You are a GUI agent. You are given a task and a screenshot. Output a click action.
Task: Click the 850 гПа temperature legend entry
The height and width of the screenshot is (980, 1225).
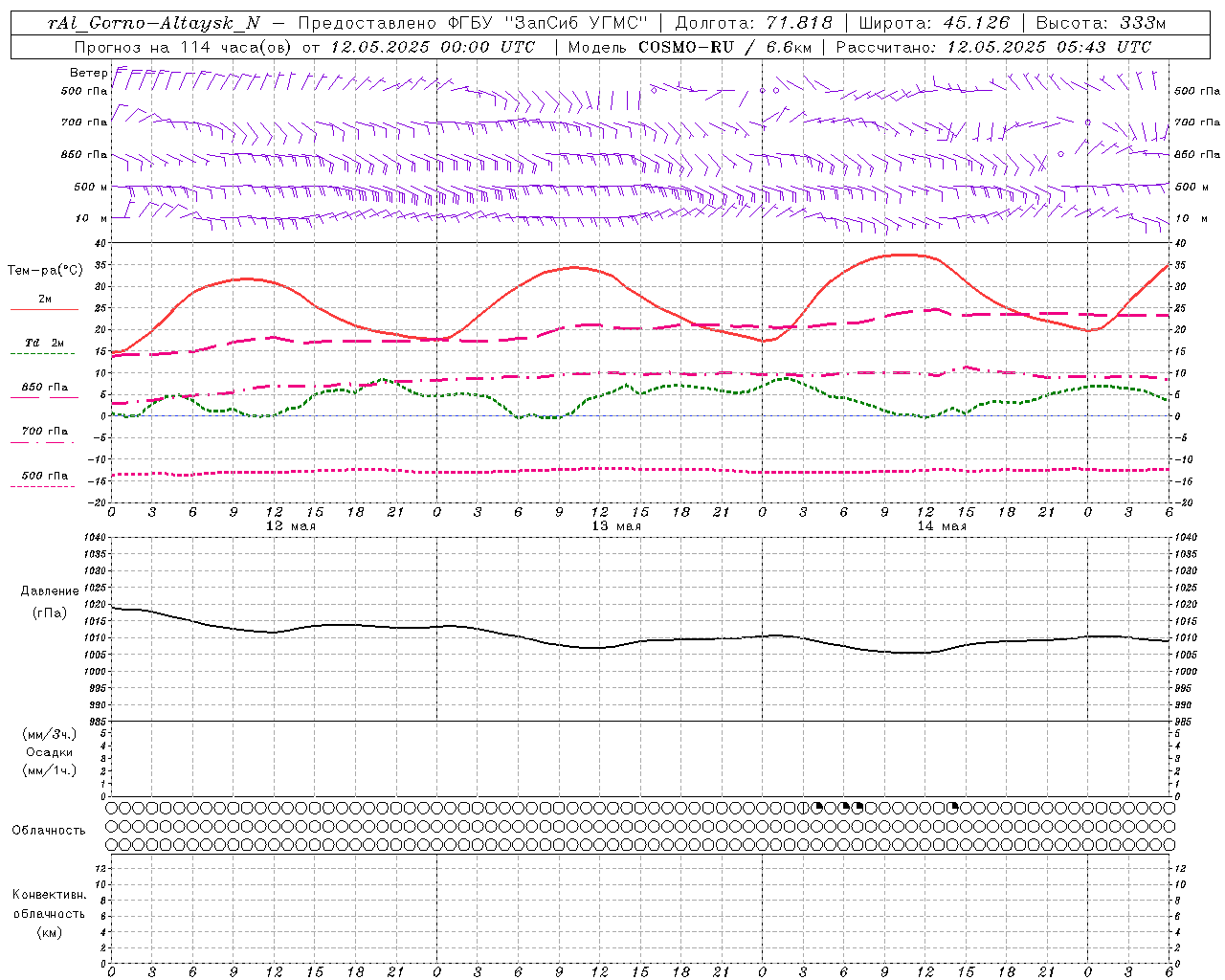point(45,388)
